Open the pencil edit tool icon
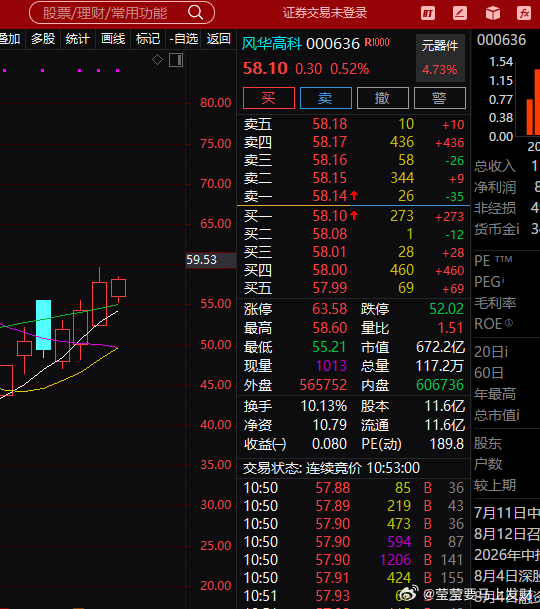The image size is (540, 609). click(x=460, y=14)
